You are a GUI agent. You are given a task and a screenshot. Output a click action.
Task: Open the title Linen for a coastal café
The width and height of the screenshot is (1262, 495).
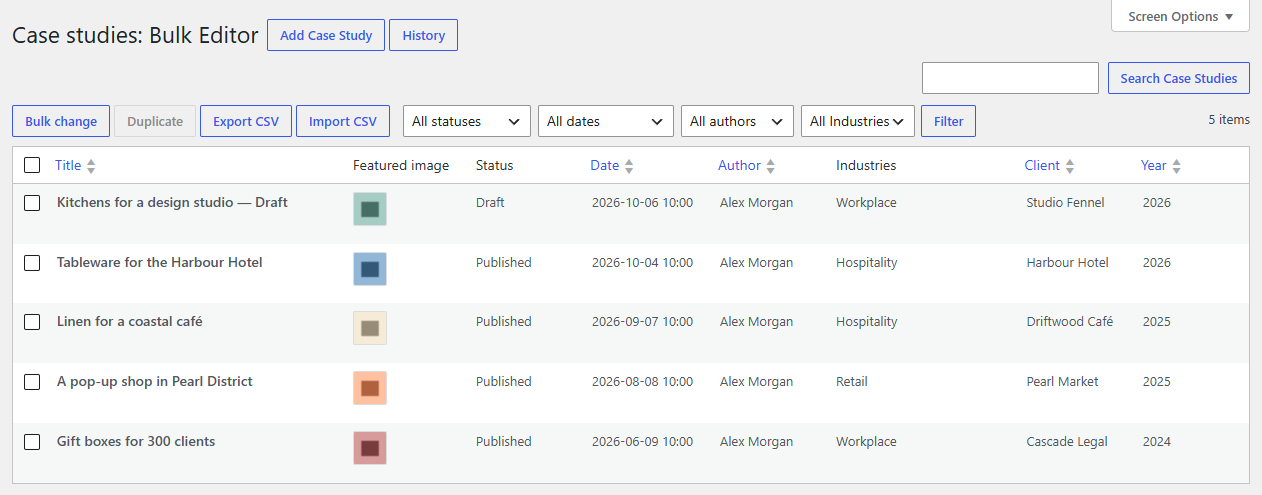coord(130,321)
